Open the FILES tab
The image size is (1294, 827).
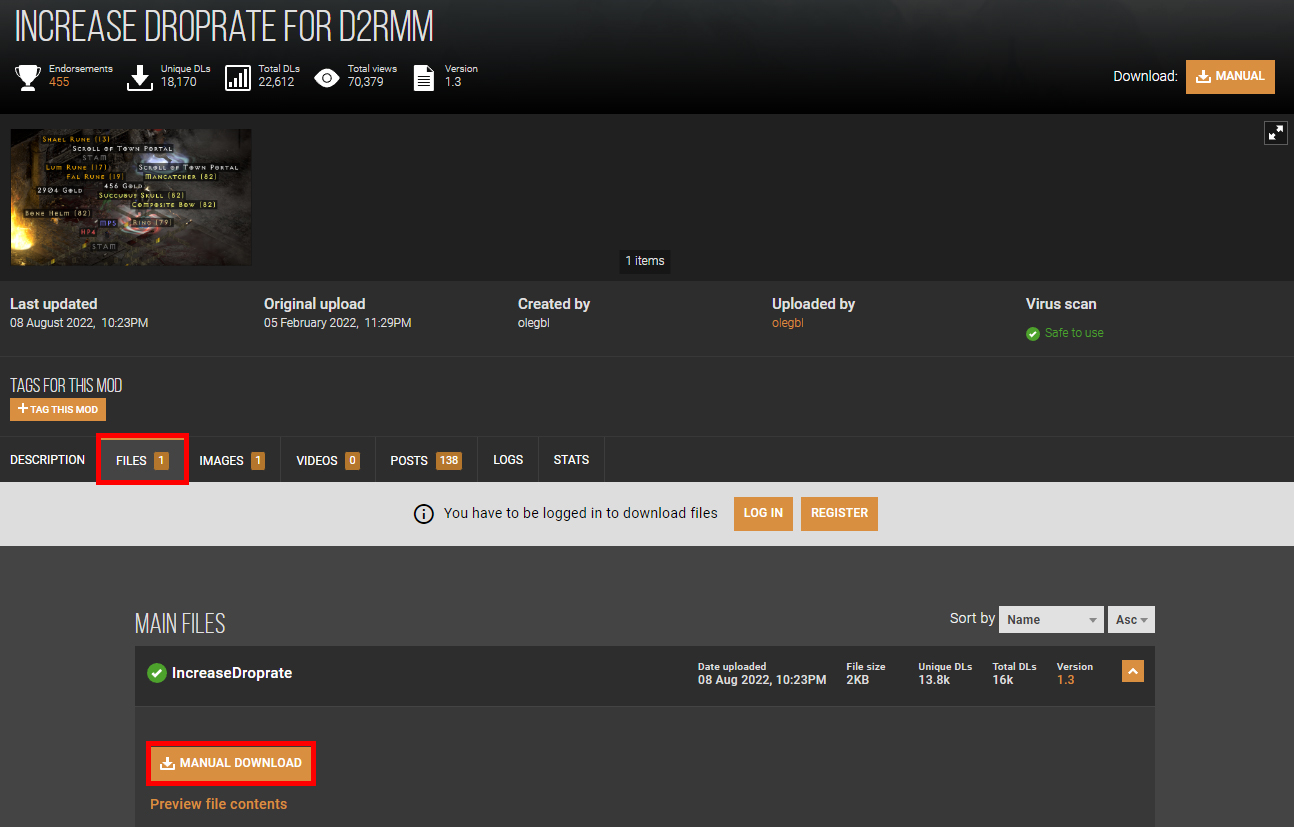coord(142,461)
